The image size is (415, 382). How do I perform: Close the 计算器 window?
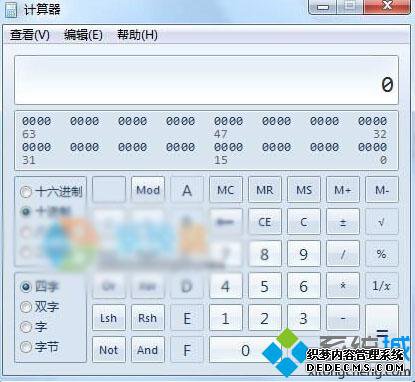387,7
